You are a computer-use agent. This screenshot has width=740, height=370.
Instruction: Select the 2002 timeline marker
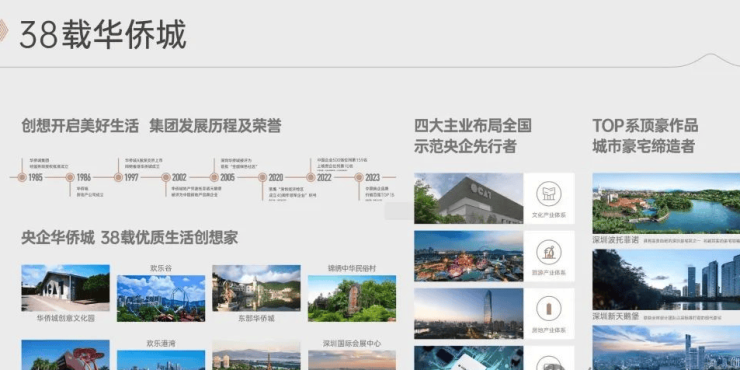(x=166, y=177)
